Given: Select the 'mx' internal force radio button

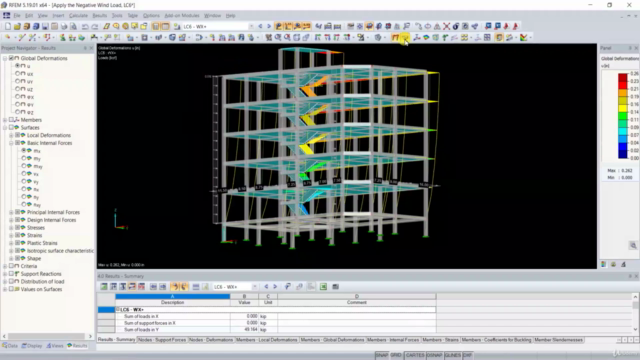Looking at the screenshot, I should pyautogui.click(x=24, y=151).
